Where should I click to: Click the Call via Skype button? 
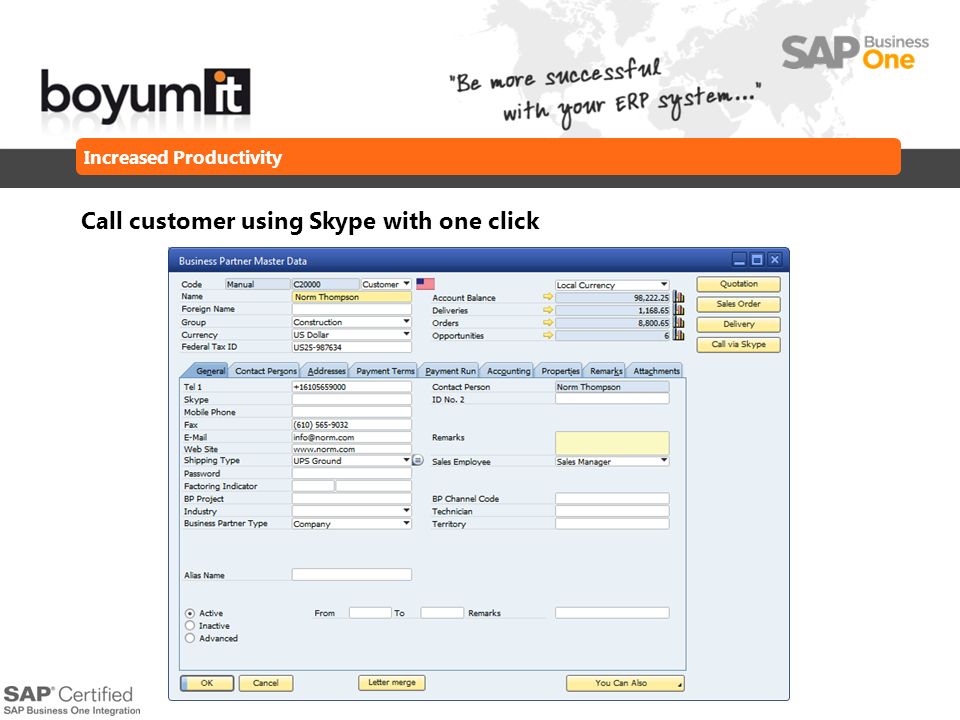[738, 345]
